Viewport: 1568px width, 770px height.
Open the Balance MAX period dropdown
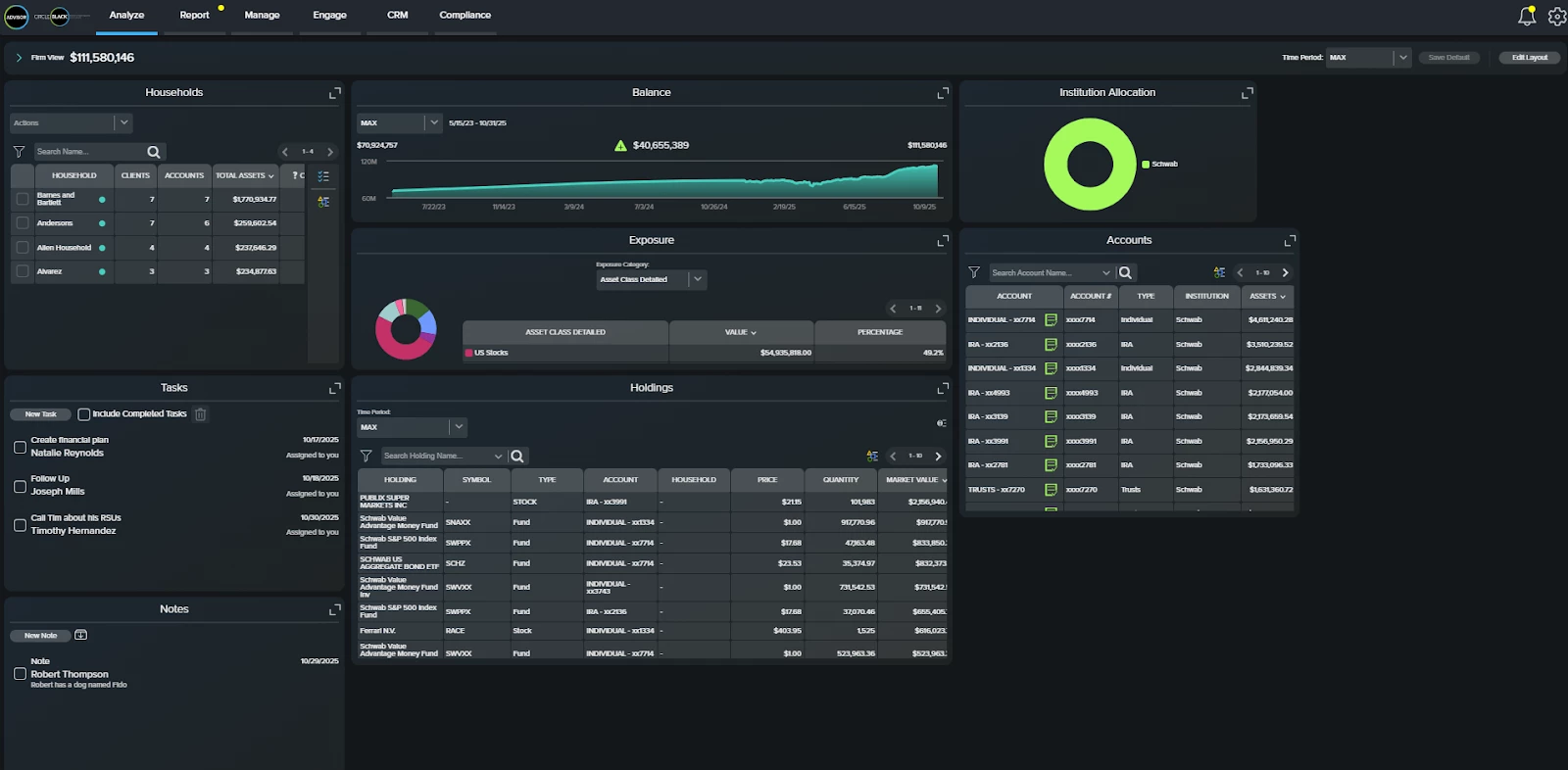(x=400, y=122)
